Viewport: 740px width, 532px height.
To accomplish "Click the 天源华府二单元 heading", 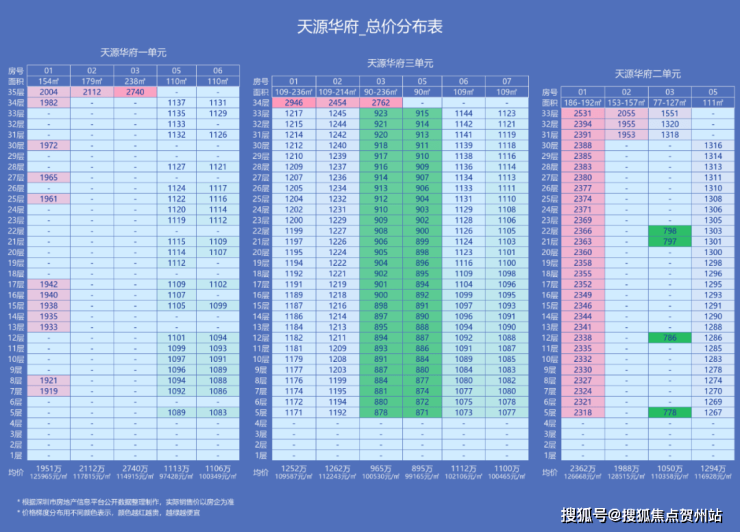I will [648, 74].
